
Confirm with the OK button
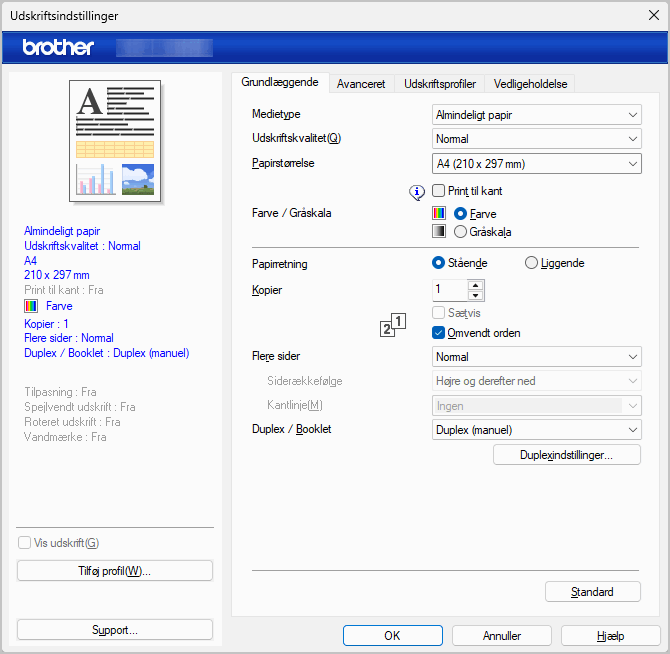tap(392, 636)
